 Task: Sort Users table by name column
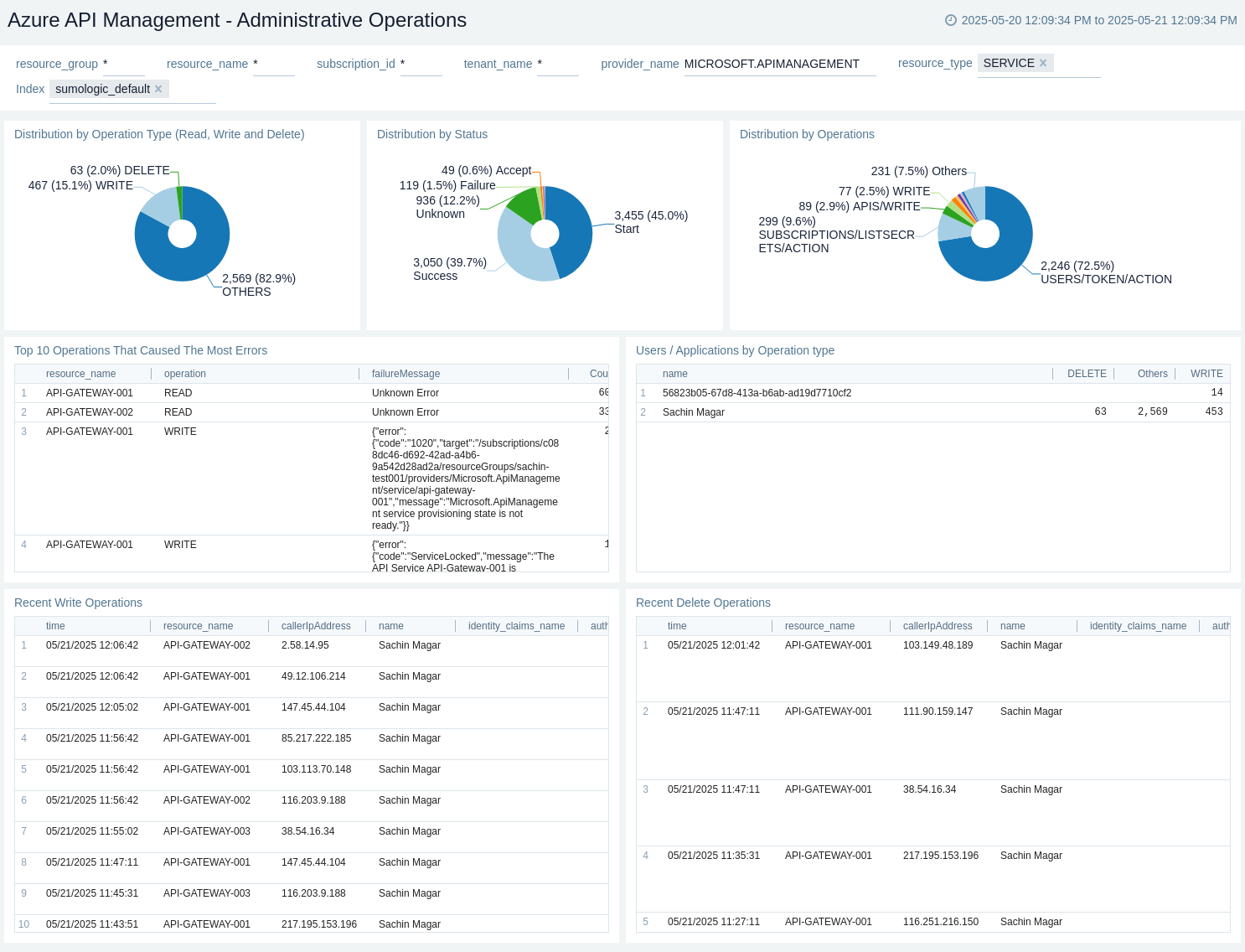(675, 374)
